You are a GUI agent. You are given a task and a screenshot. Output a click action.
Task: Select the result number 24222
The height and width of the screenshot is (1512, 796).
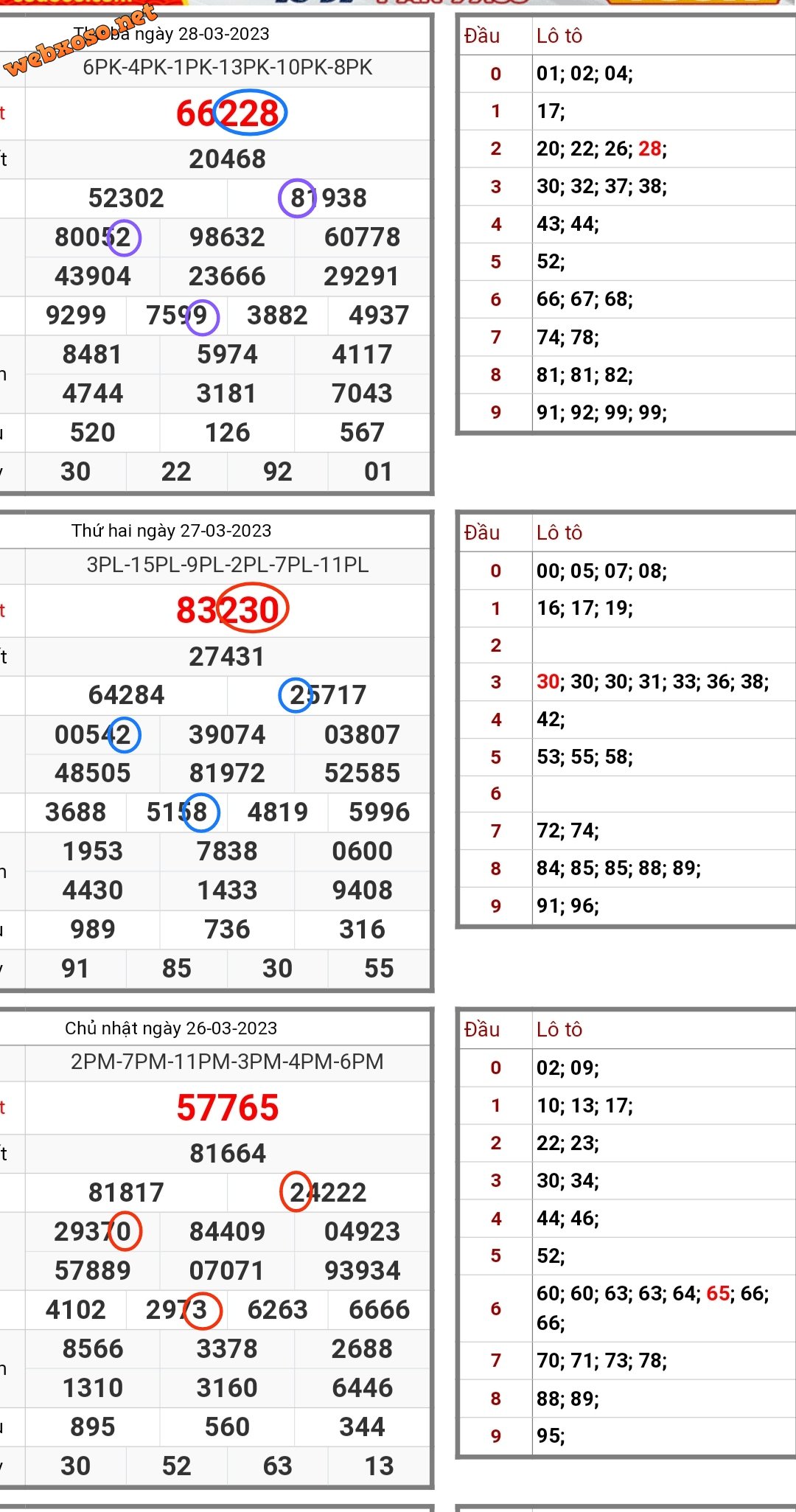(x=328, y=1193)
